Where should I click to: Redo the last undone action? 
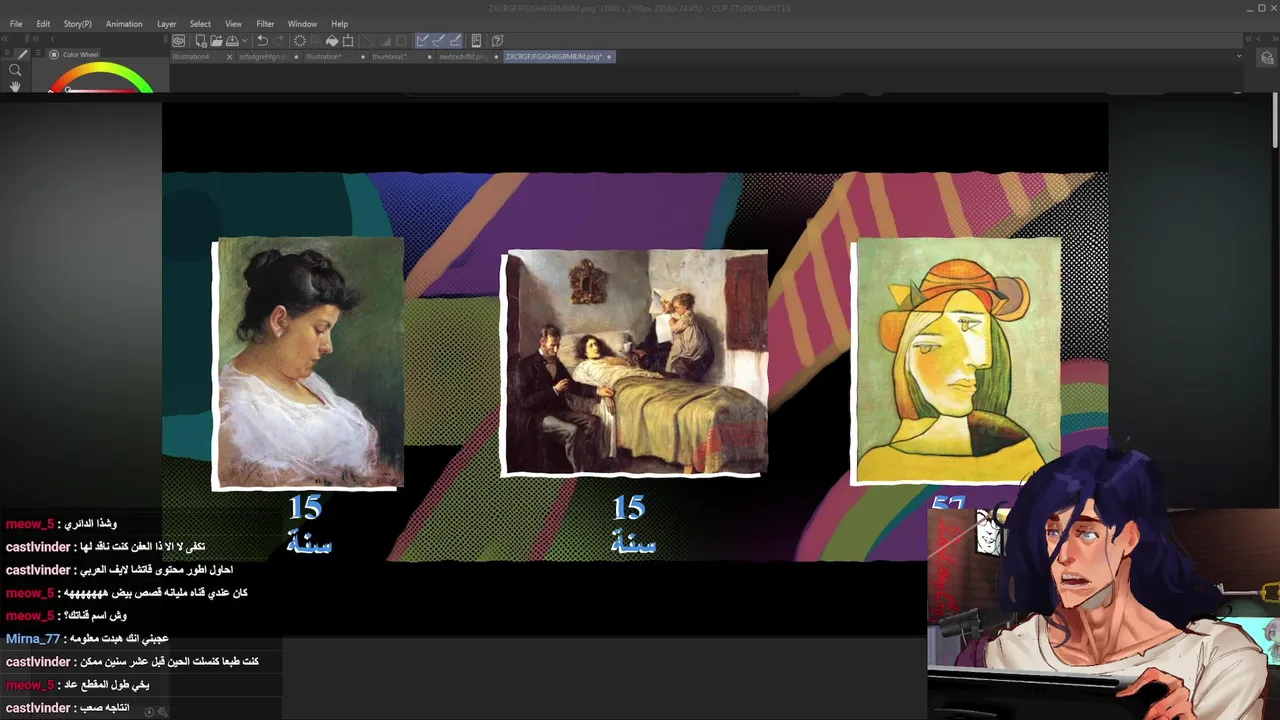(279, 41)
